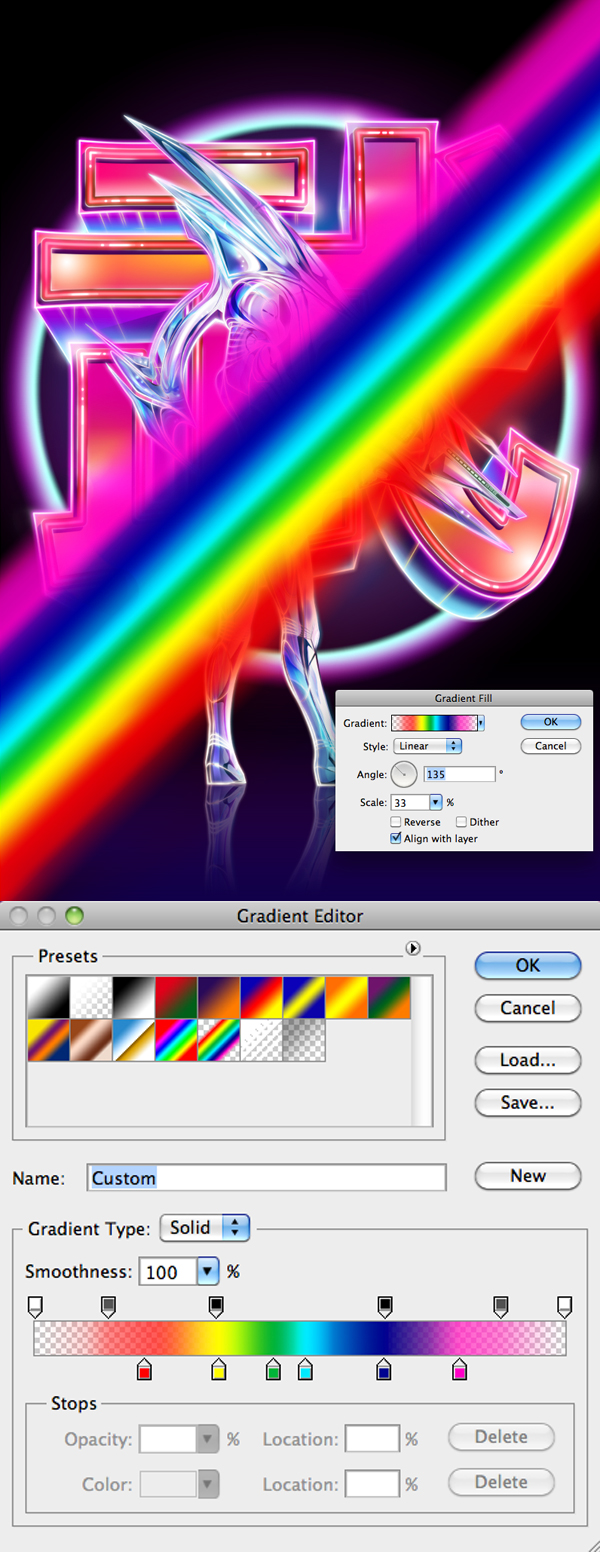Choose the gray neutral density preset
Image resolution: width=600 pixels, height=1552 pixels.
(304, 1041)
